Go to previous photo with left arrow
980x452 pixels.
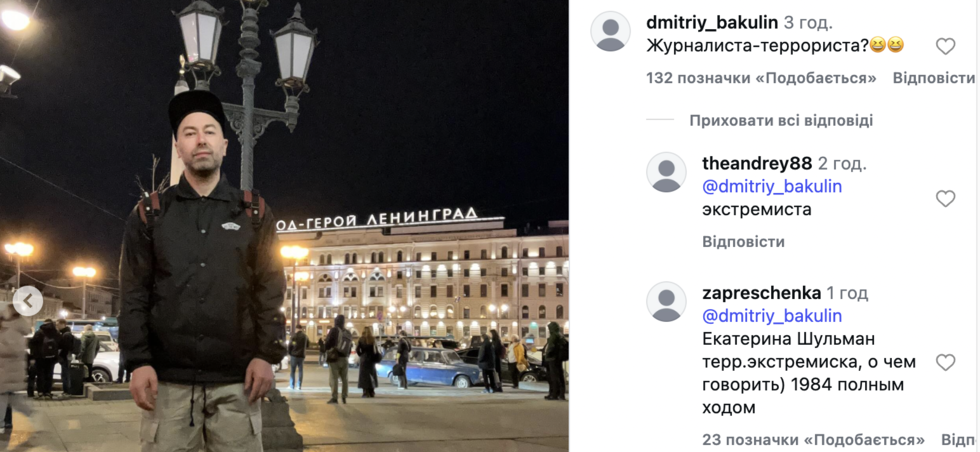28,301
